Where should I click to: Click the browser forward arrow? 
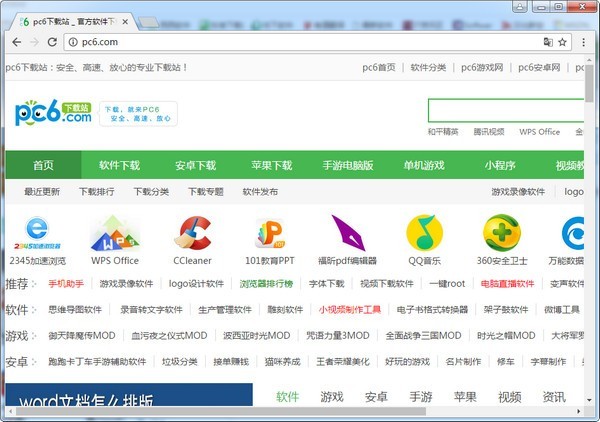[34, 42]
